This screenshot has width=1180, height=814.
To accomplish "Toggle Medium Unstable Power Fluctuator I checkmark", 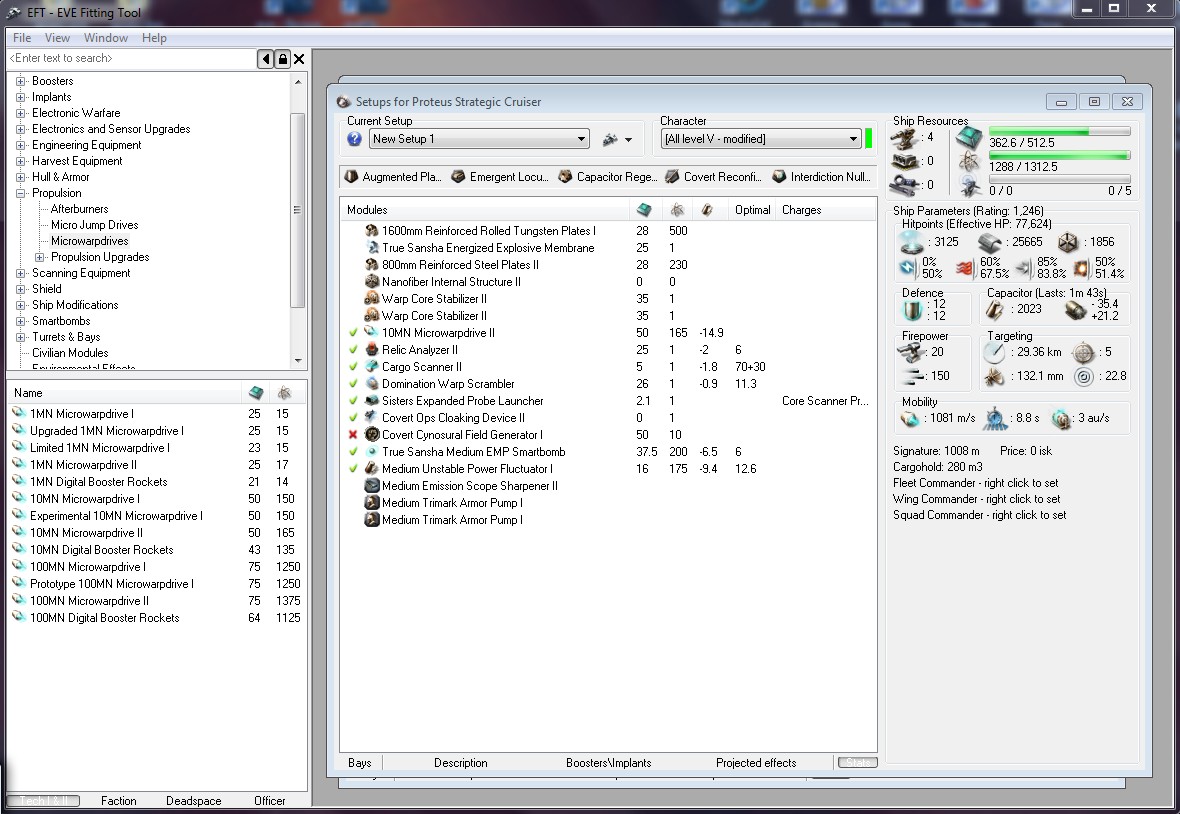I will pos(353,469).
